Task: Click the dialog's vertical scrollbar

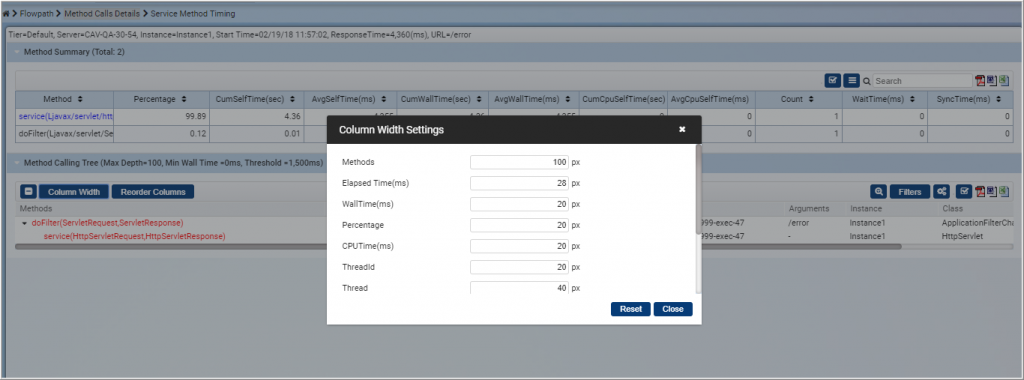Action: (x=698, y=219)
